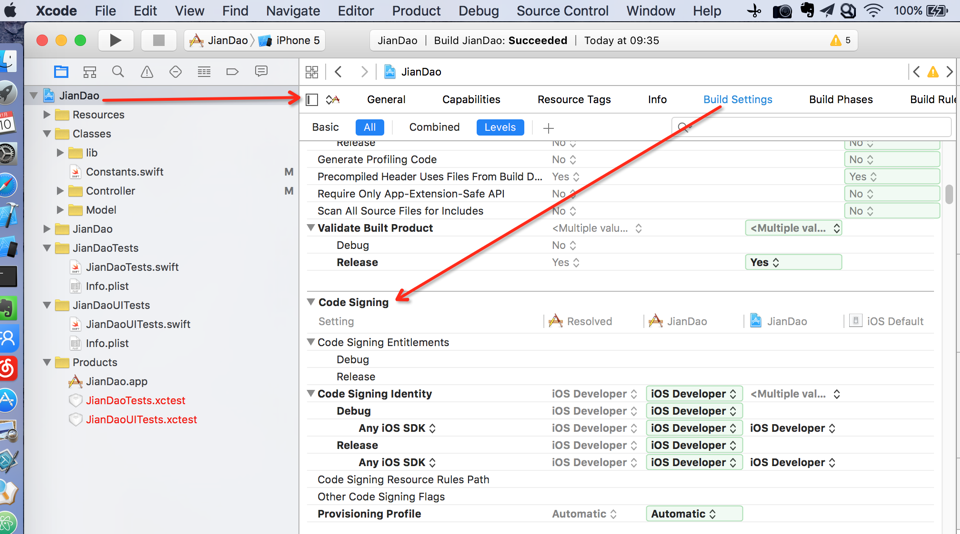This screenshot has height=534, width=960.
Task: Open the Product menu
Action: point(416,10)
